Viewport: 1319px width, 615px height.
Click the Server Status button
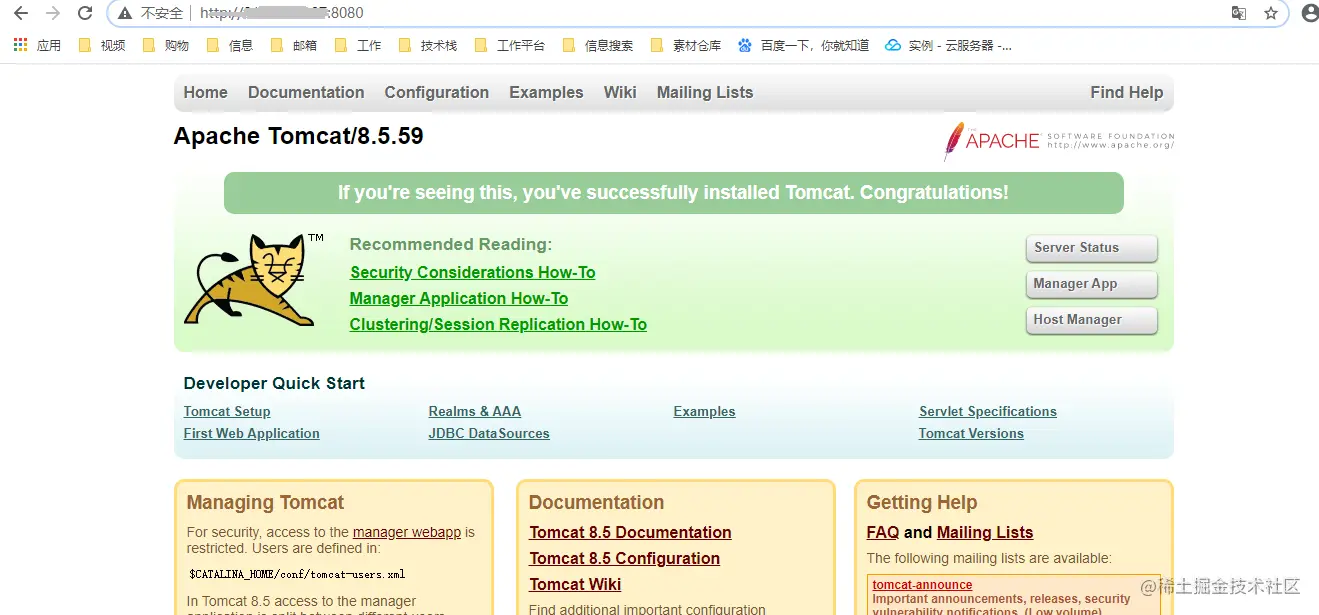point(1091,248)
